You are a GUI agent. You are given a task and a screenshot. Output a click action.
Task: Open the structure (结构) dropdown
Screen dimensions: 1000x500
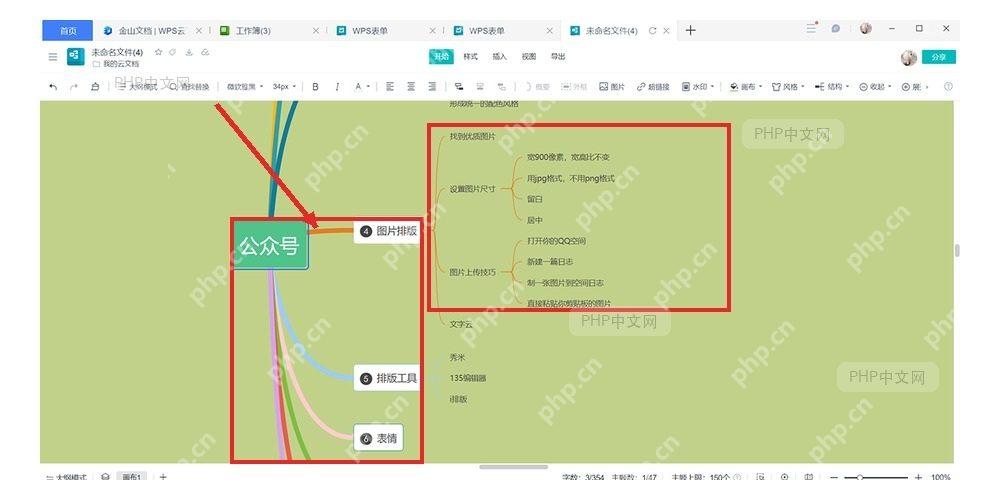pos(832,87)
